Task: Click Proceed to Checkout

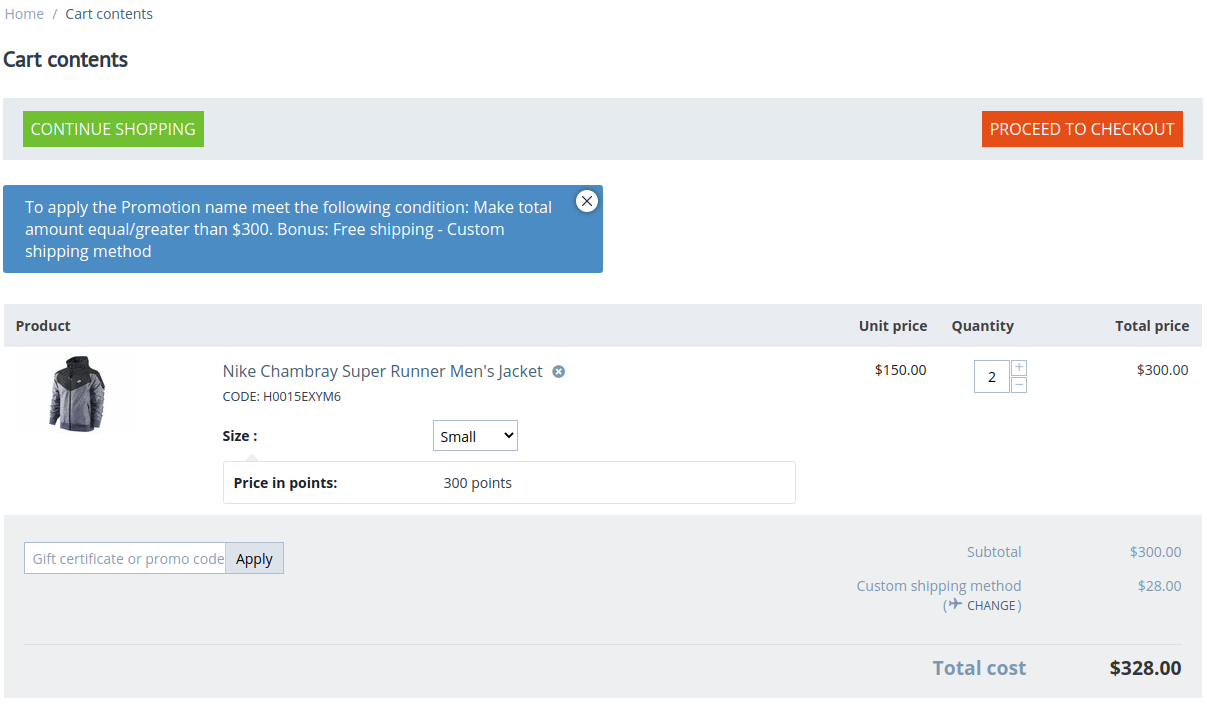Action: 1082,129
